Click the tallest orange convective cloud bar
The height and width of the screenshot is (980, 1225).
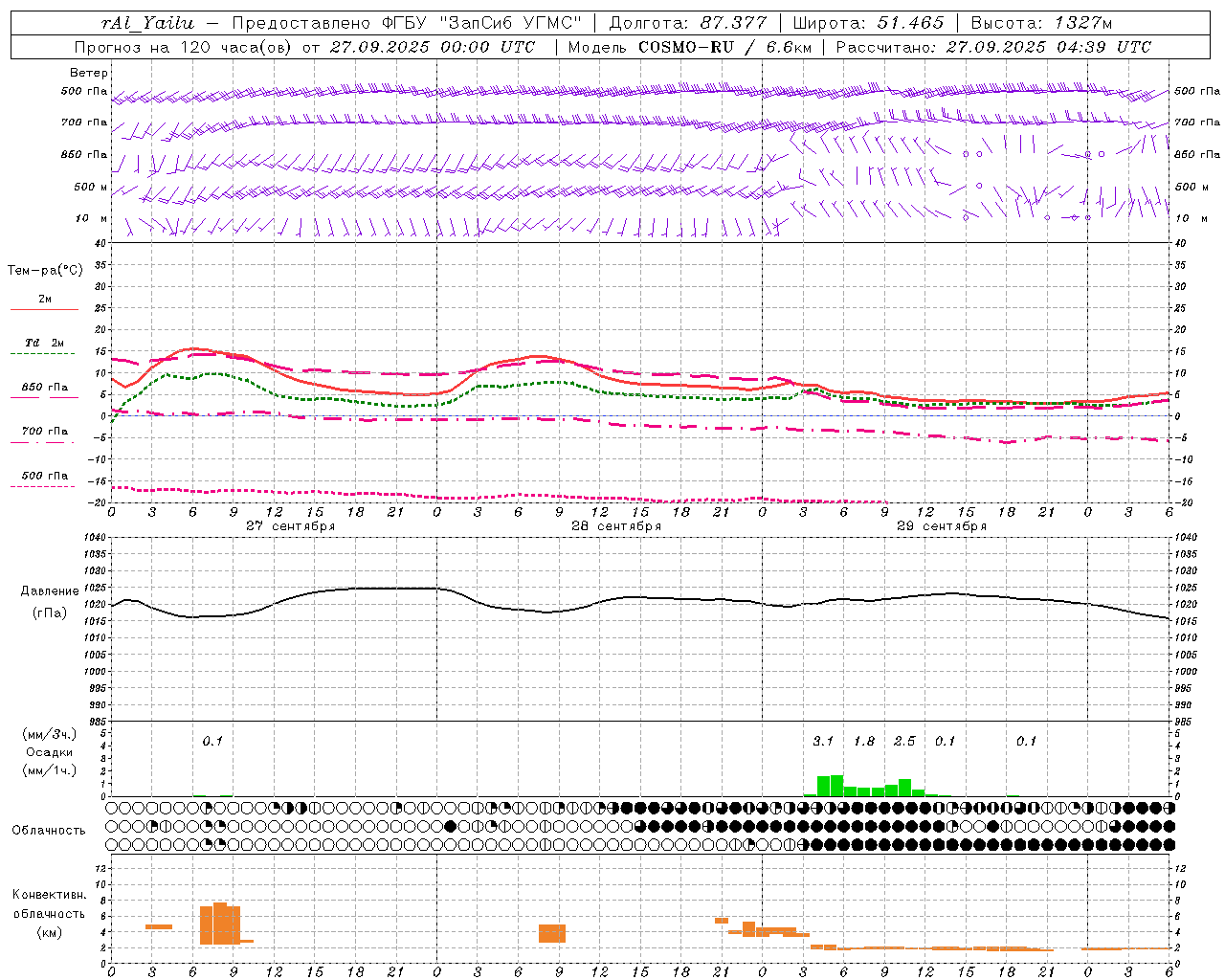pos(220,924)
